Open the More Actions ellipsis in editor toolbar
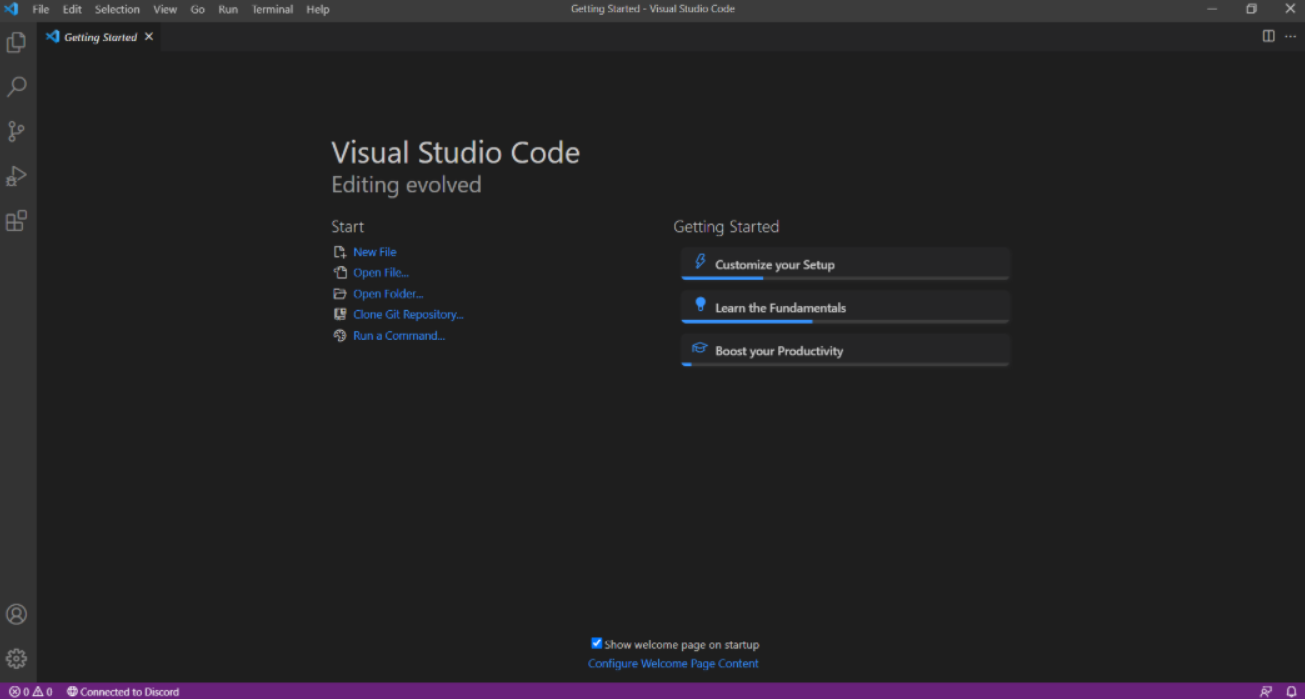Viewport: 1305px width, 699px height. pyautogui.click(x=1290, y=36)
